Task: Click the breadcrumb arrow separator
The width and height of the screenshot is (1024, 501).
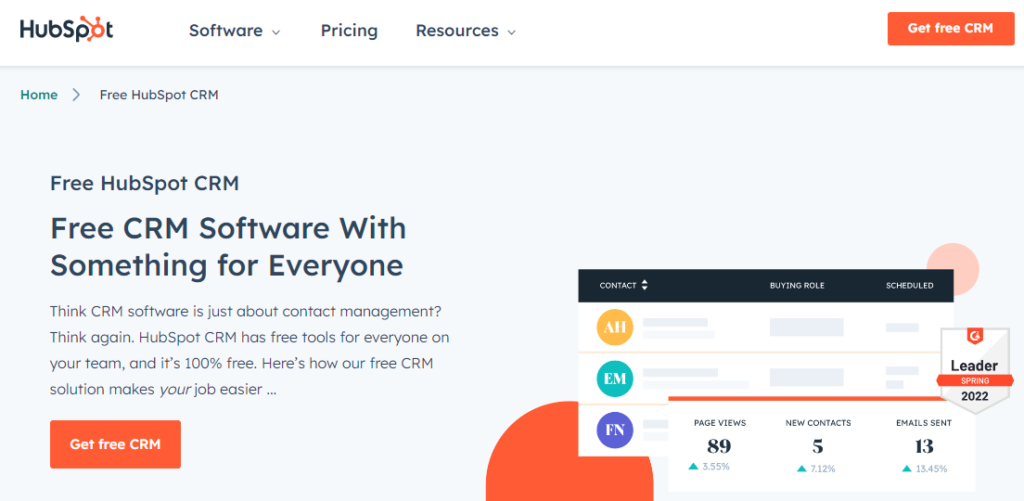Action: pyautogui.click(x=76, y=95)
